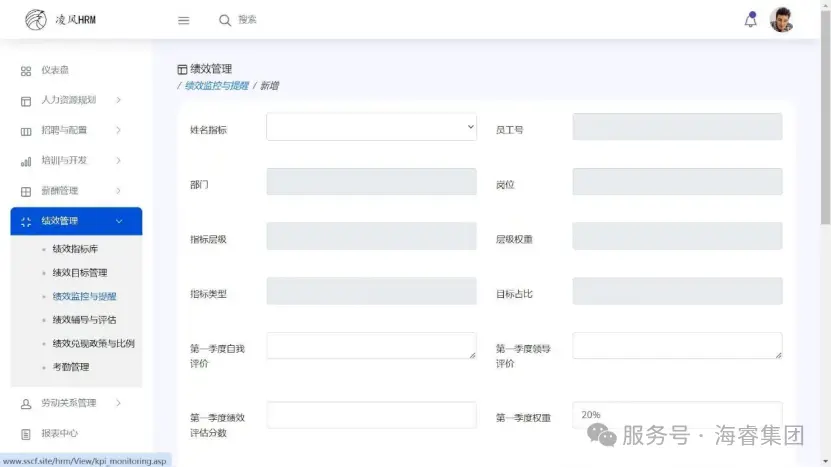Click the 绩效监控与提醒 breadcrumb link
Viewport: 831px width, 468px height.
(x=216, y=86)
